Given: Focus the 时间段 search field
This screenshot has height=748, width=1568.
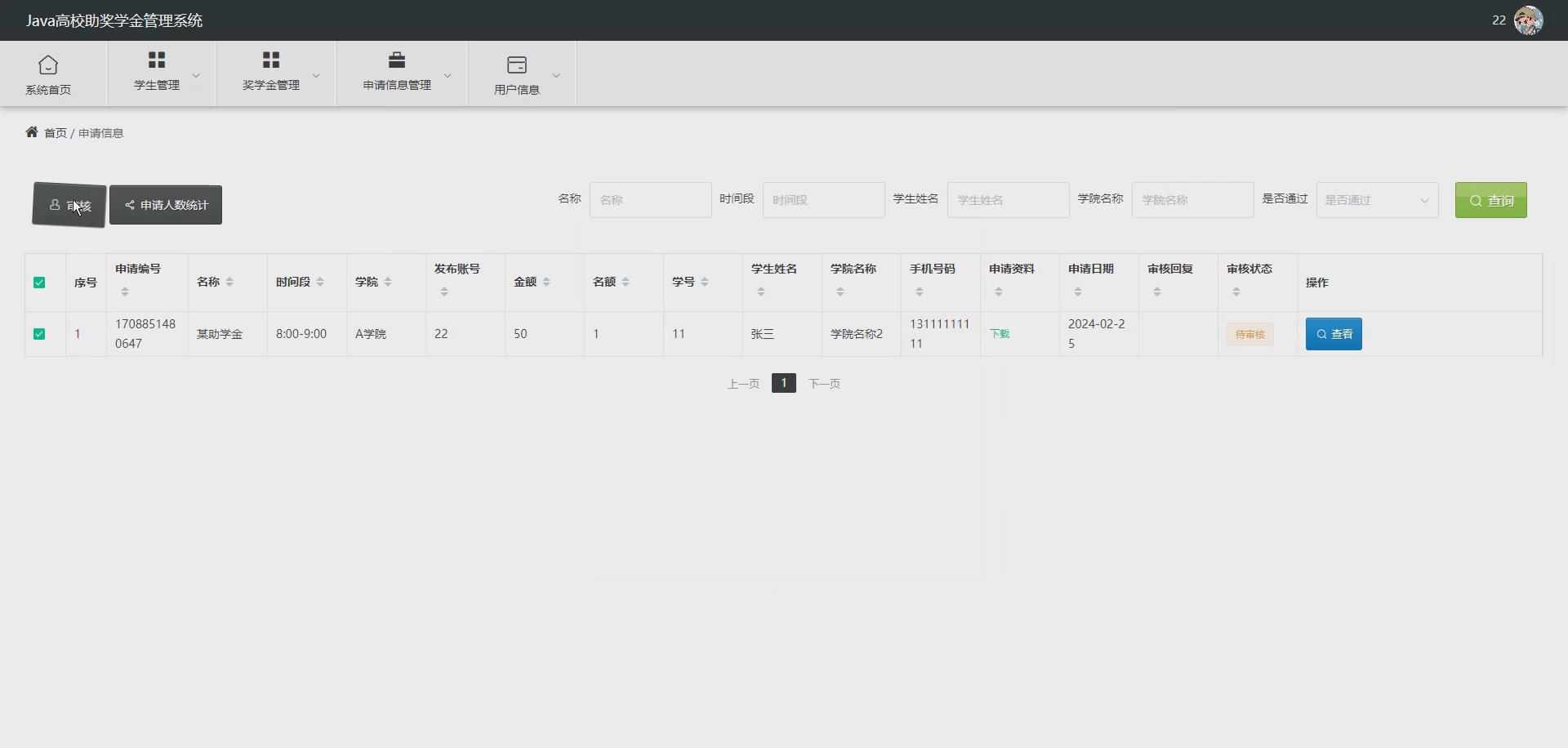Looking at the screenshot, I should (x=824, y=200).
